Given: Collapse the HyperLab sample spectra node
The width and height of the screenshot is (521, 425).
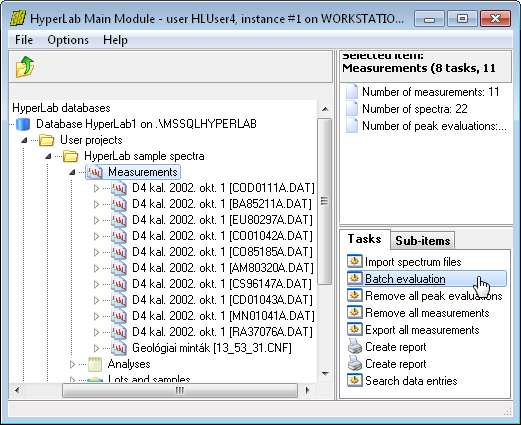Looking at the screenshot, I should point(48,156).
